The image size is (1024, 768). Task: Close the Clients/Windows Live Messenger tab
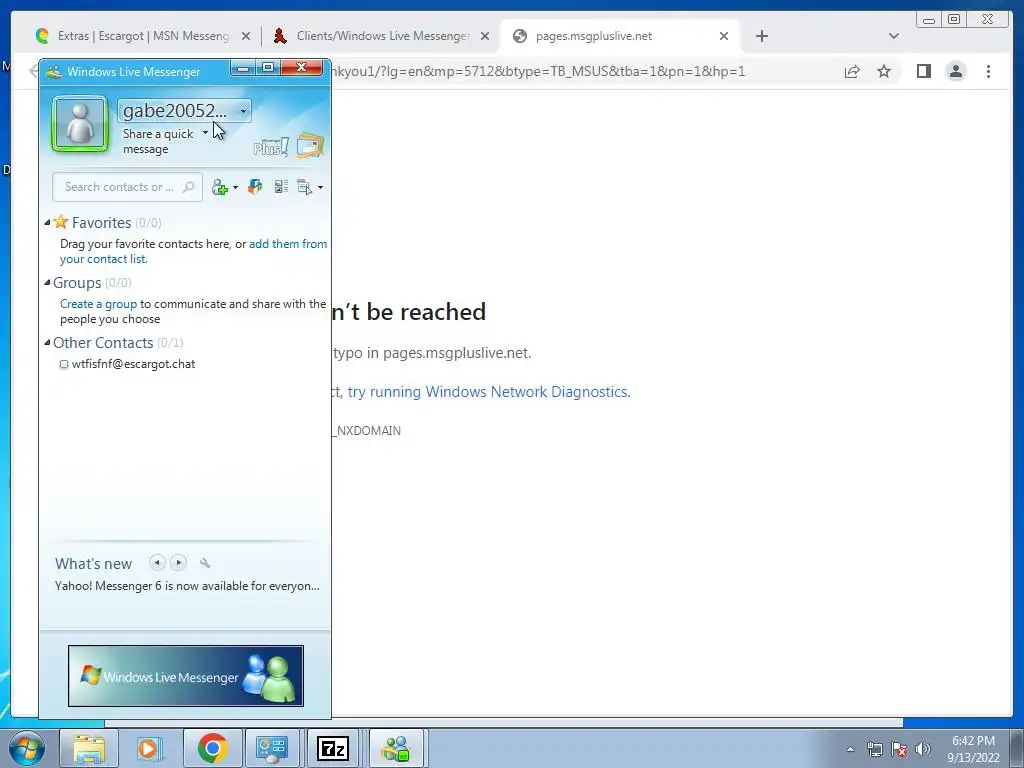(485, 37)
